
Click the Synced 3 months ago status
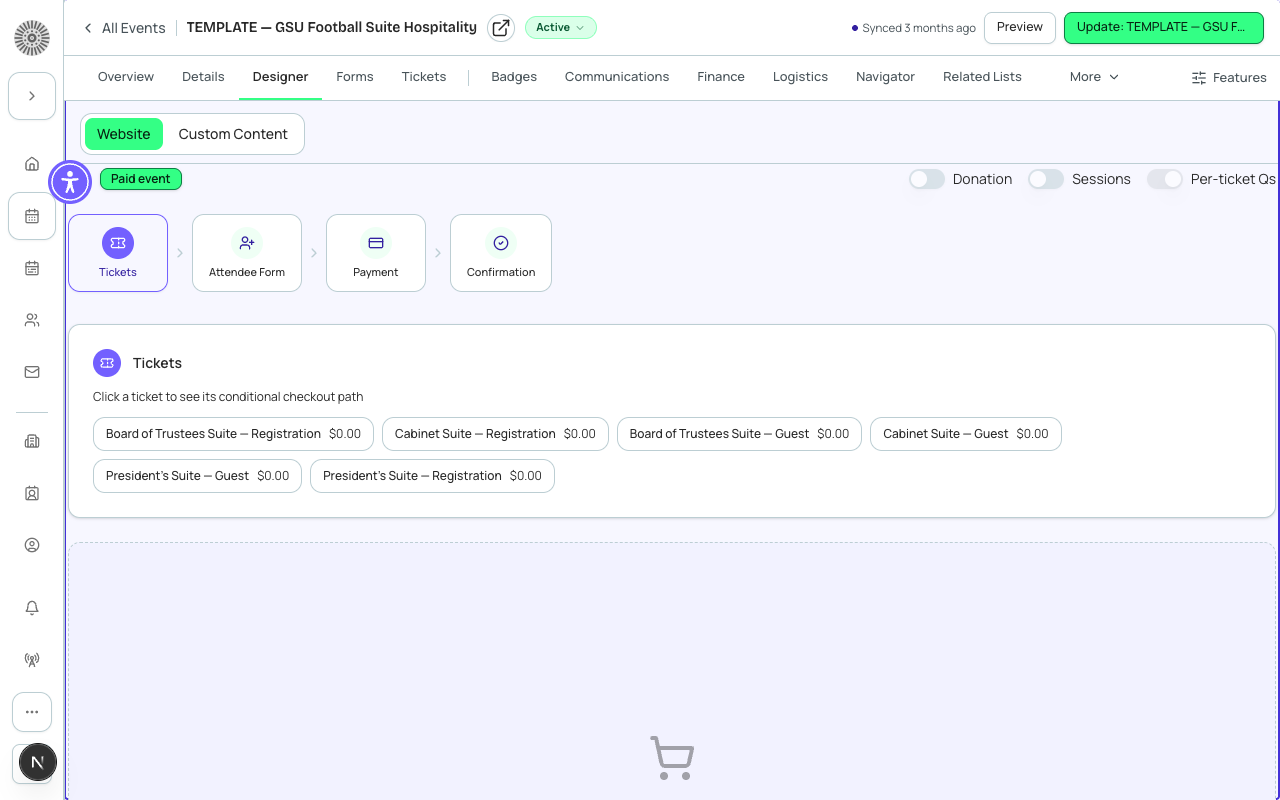pyautogui.click(x=913, y=28)
